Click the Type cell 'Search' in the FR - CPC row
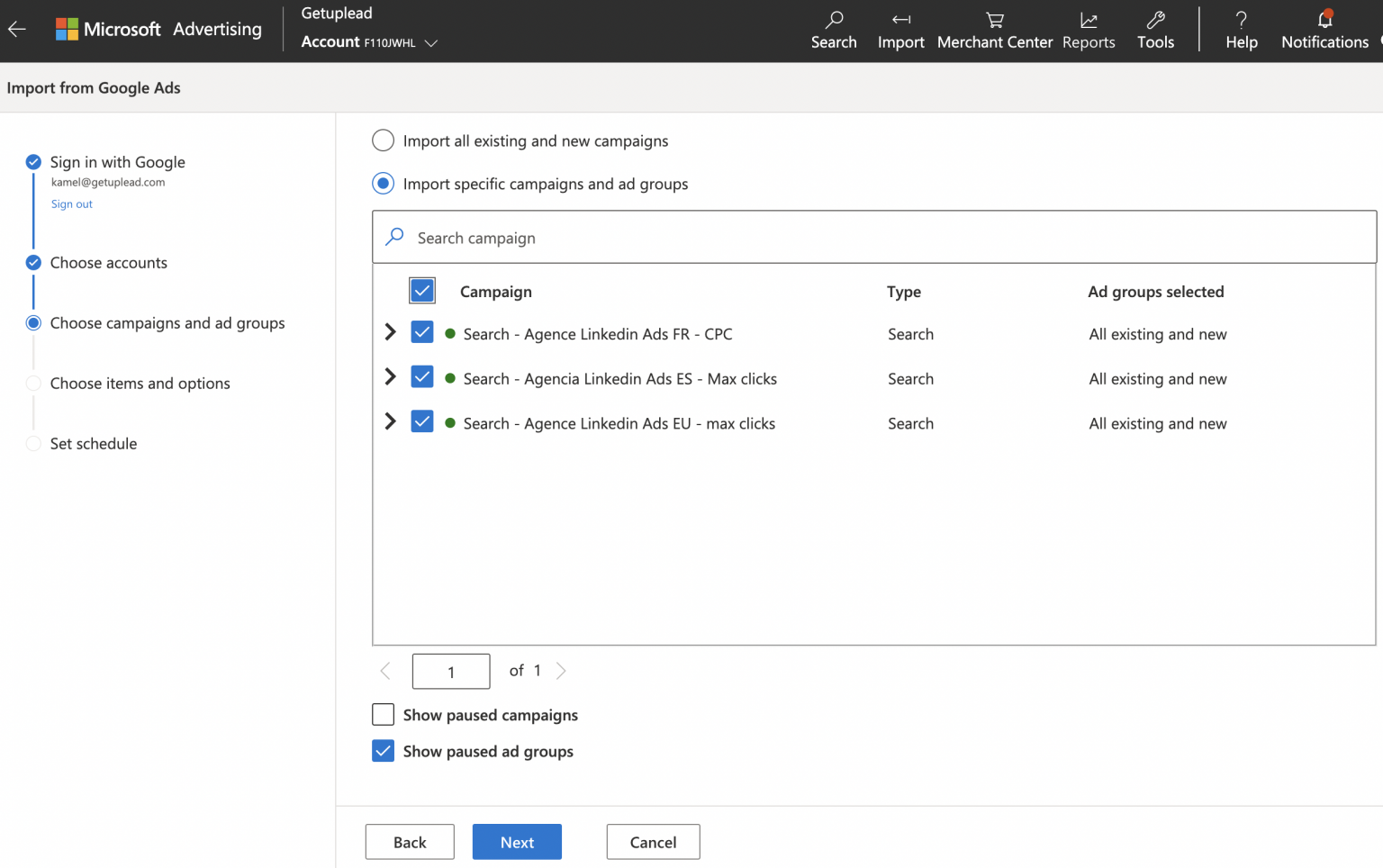This screenshot has height=868, width=1383. tap(910, 334)
